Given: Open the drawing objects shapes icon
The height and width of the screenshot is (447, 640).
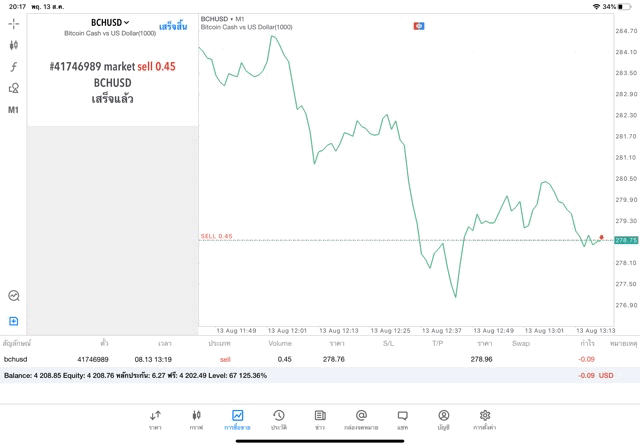Looking at the screenshot, I should coord(13,88).
